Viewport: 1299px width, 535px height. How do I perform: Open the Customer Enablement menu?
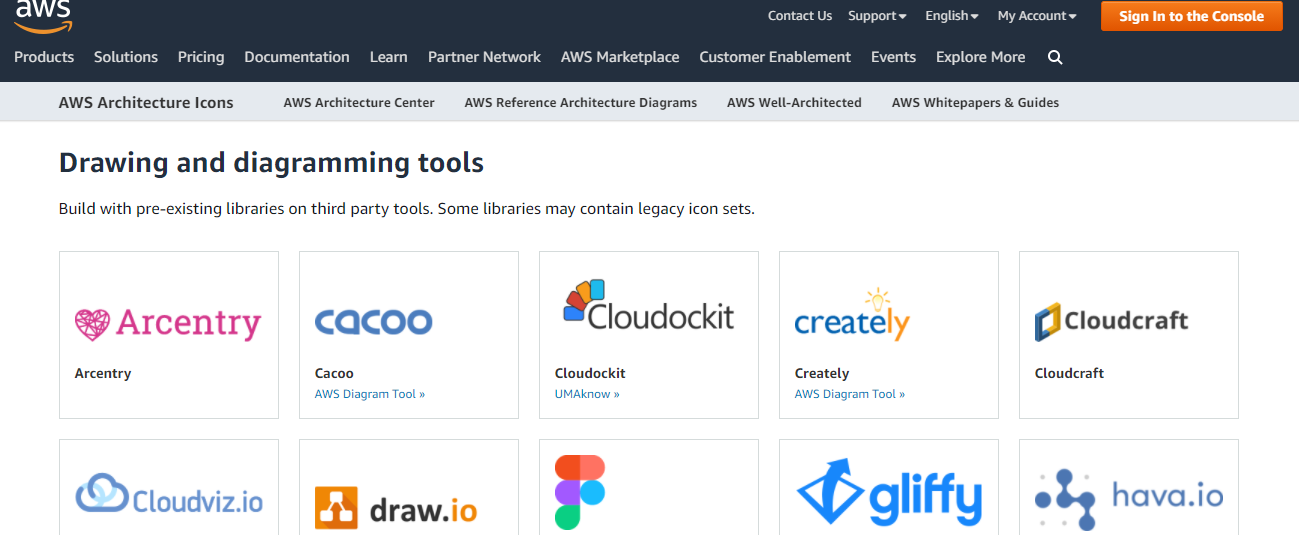coord(775,57)
